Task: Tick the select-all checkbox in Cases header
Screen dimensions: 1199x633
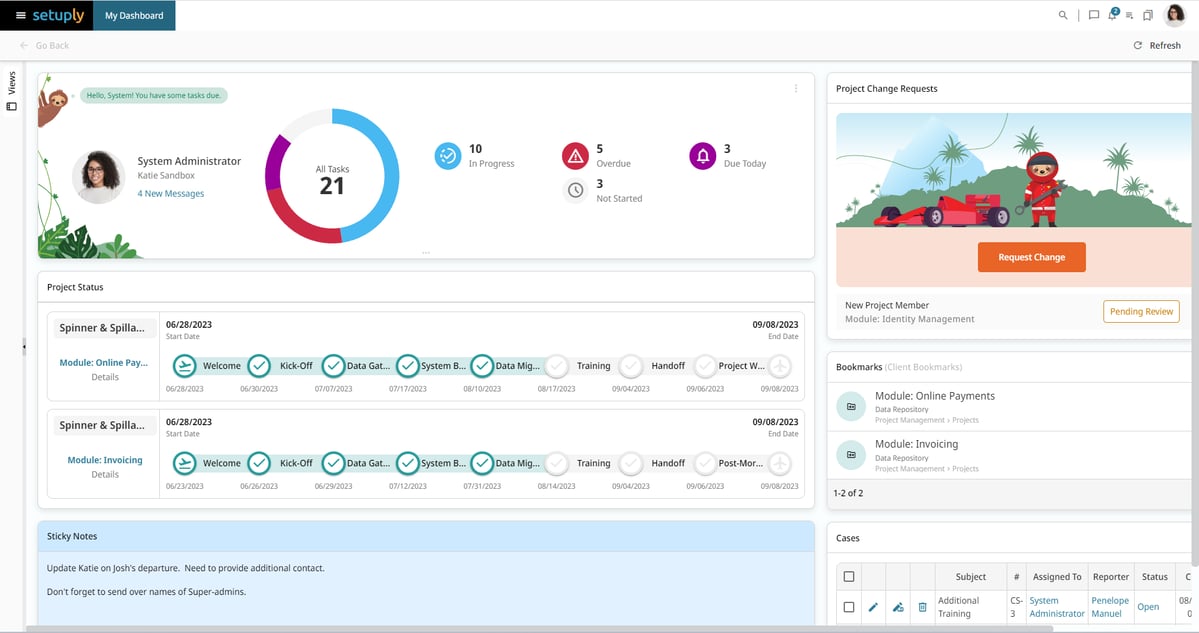Action: coord(849,576)
